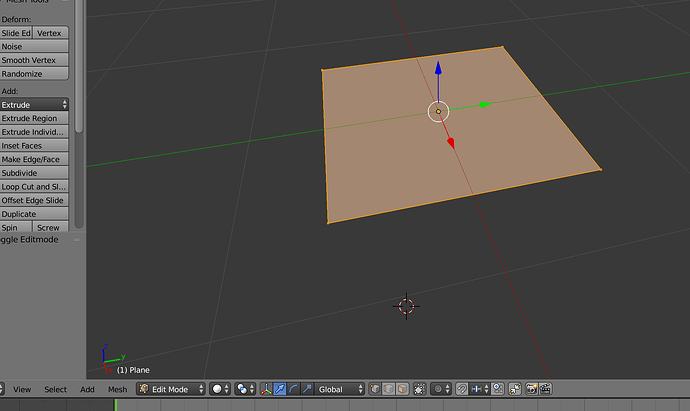Click the Inset Faces button

tap(34, 146)
